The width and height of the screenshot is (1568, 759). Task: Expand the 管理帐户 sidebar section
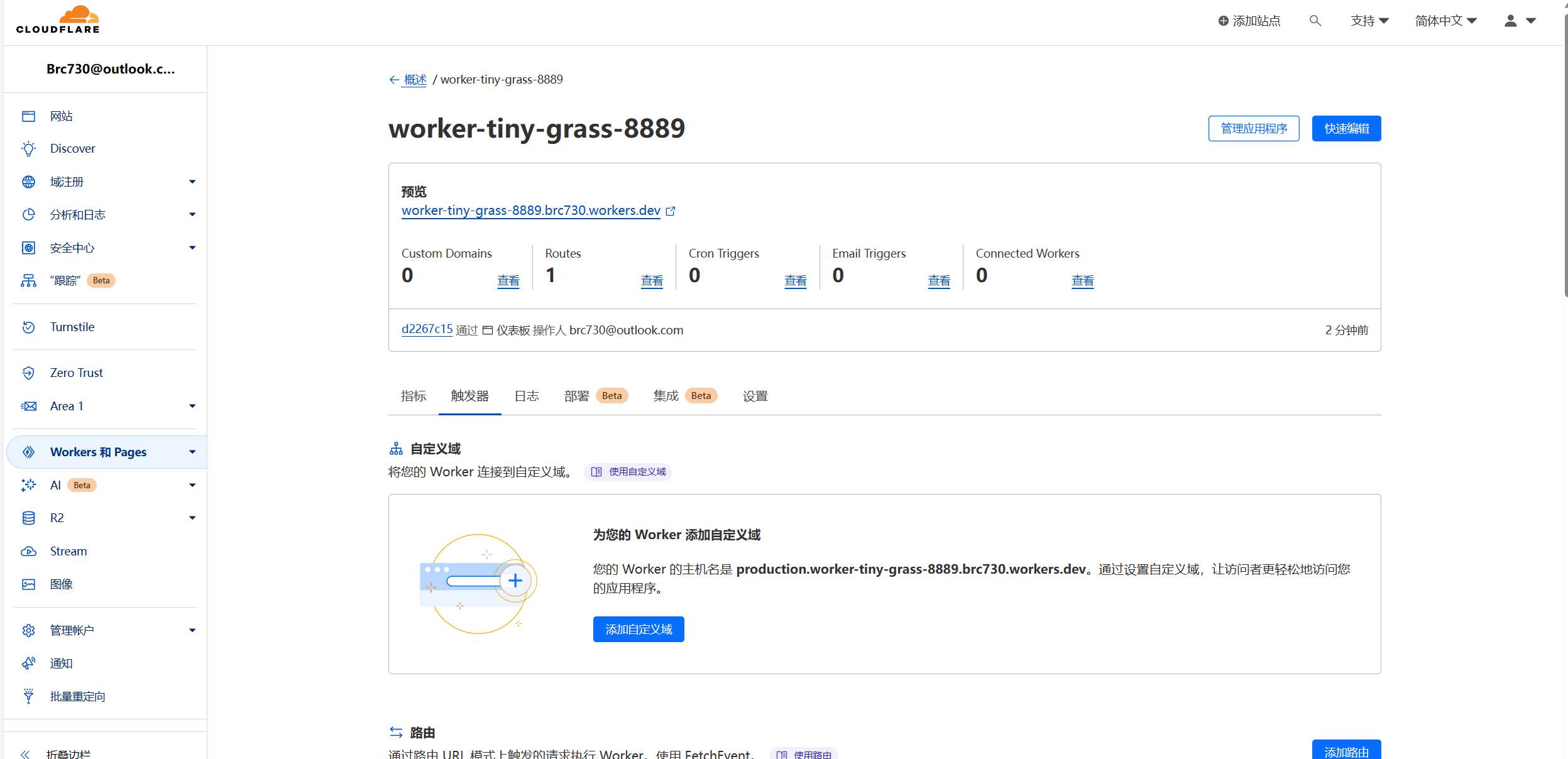(x=192, y=630)
